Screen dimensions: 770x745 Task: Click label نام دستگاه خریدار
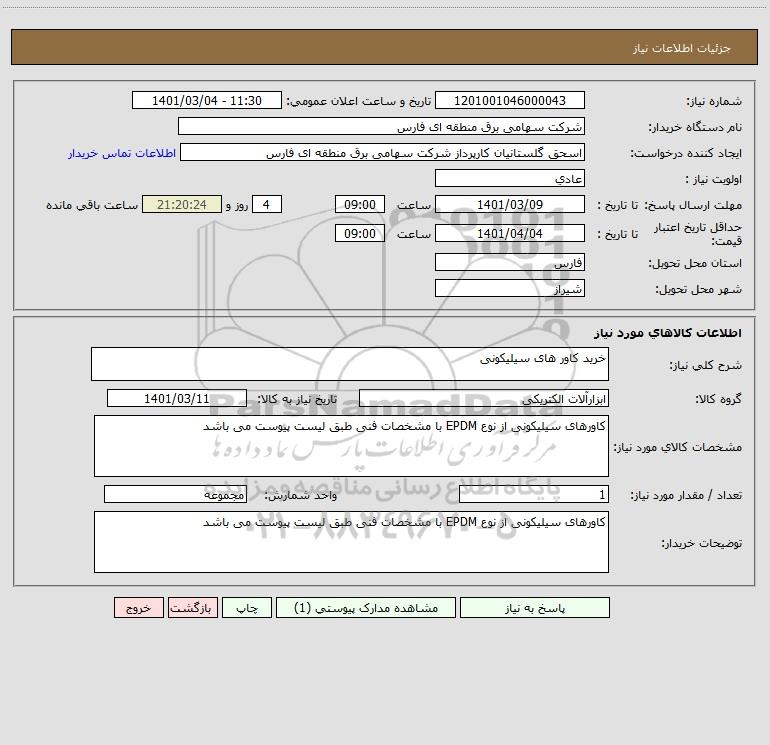tap(695, 127)
